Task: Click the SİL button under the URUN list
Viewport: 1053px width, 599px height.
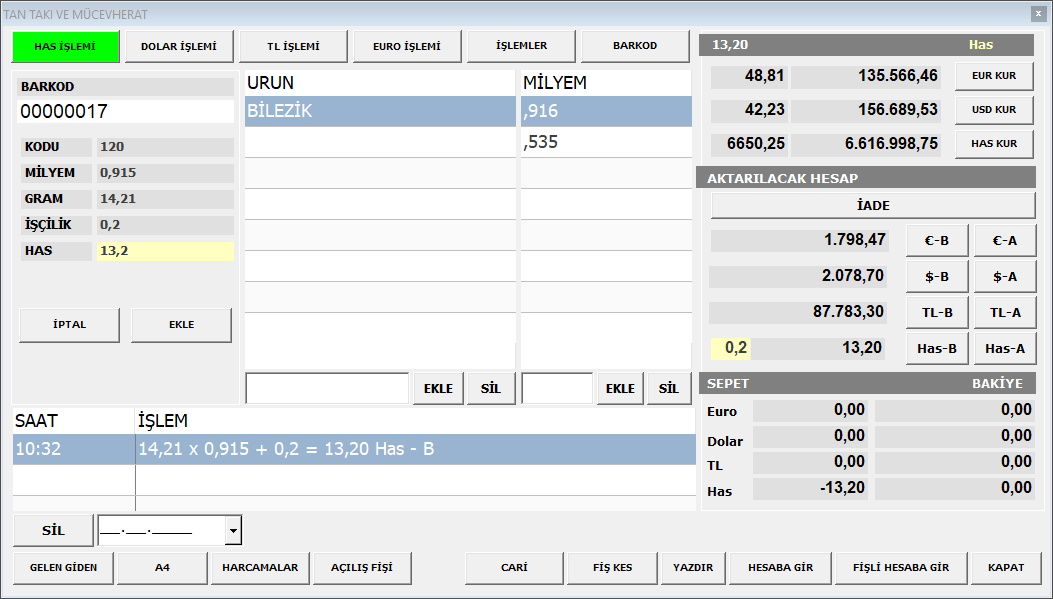Action: pos(490,389)
